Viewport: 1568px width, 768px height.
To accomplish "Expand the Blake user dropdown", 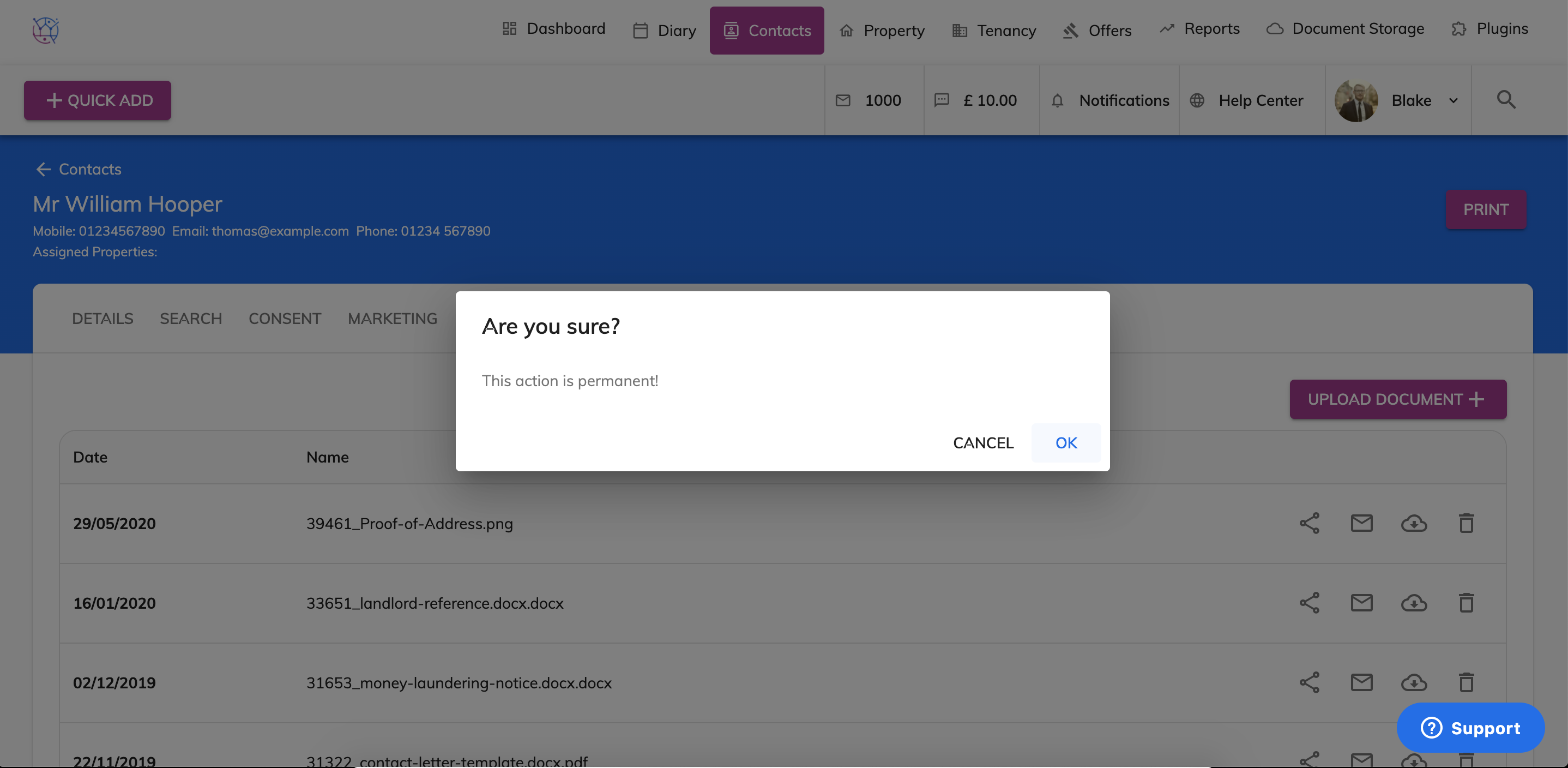I will [1453, 100].
